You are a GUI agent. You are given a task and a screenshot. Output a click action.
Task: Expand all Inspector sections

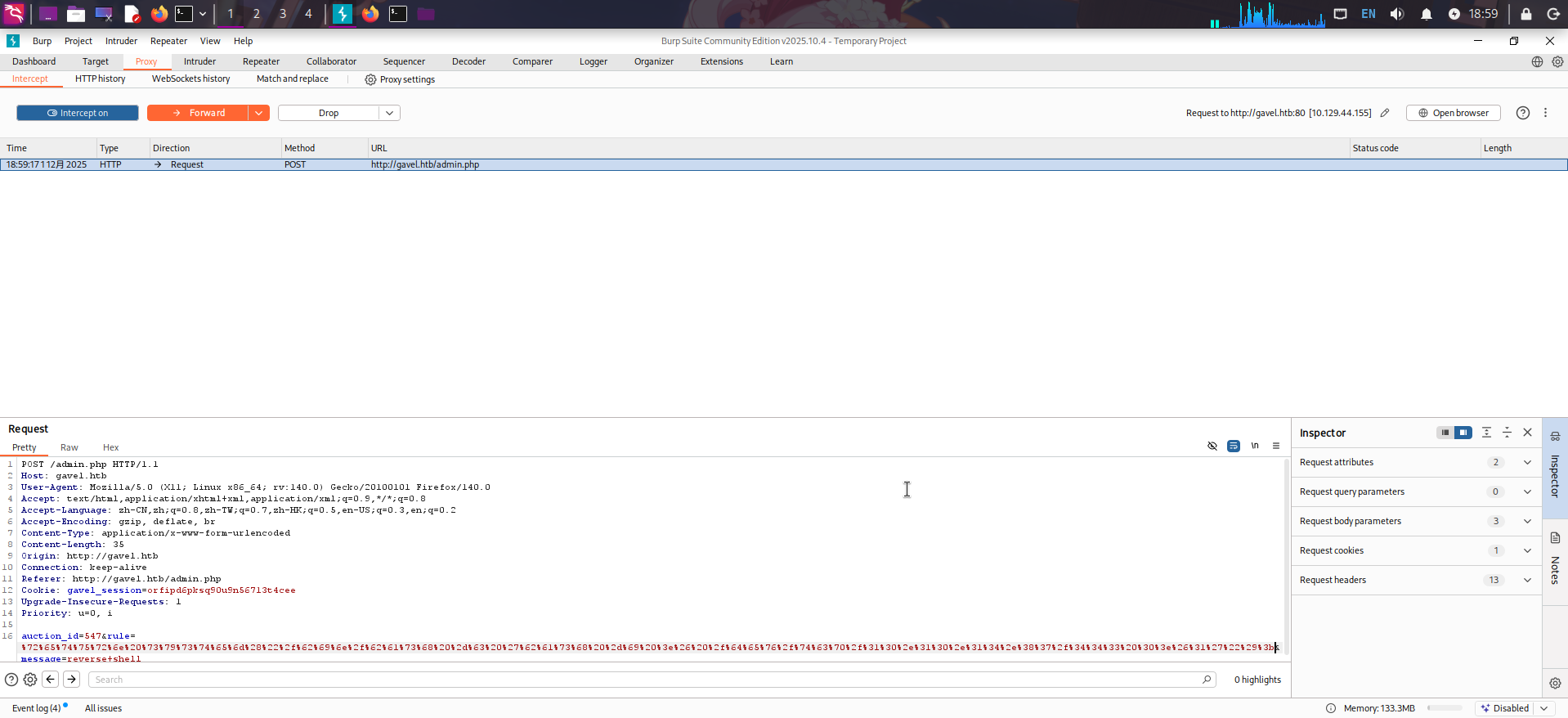[1486, 433]
